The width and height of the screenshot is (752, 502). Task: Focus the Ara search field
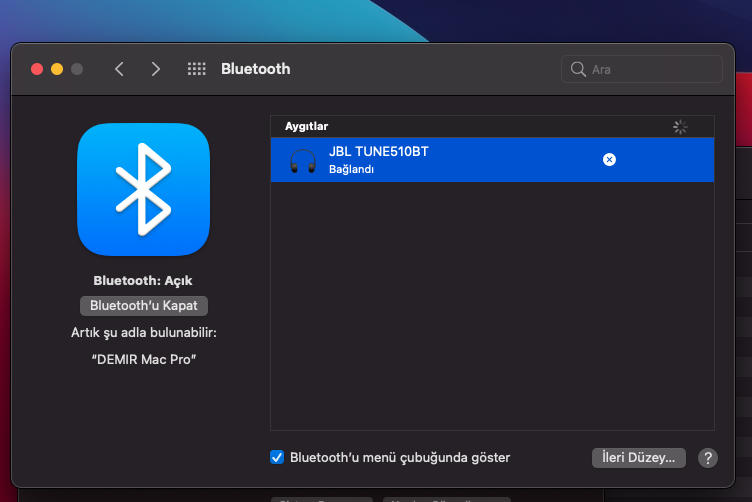click(650, 70)
